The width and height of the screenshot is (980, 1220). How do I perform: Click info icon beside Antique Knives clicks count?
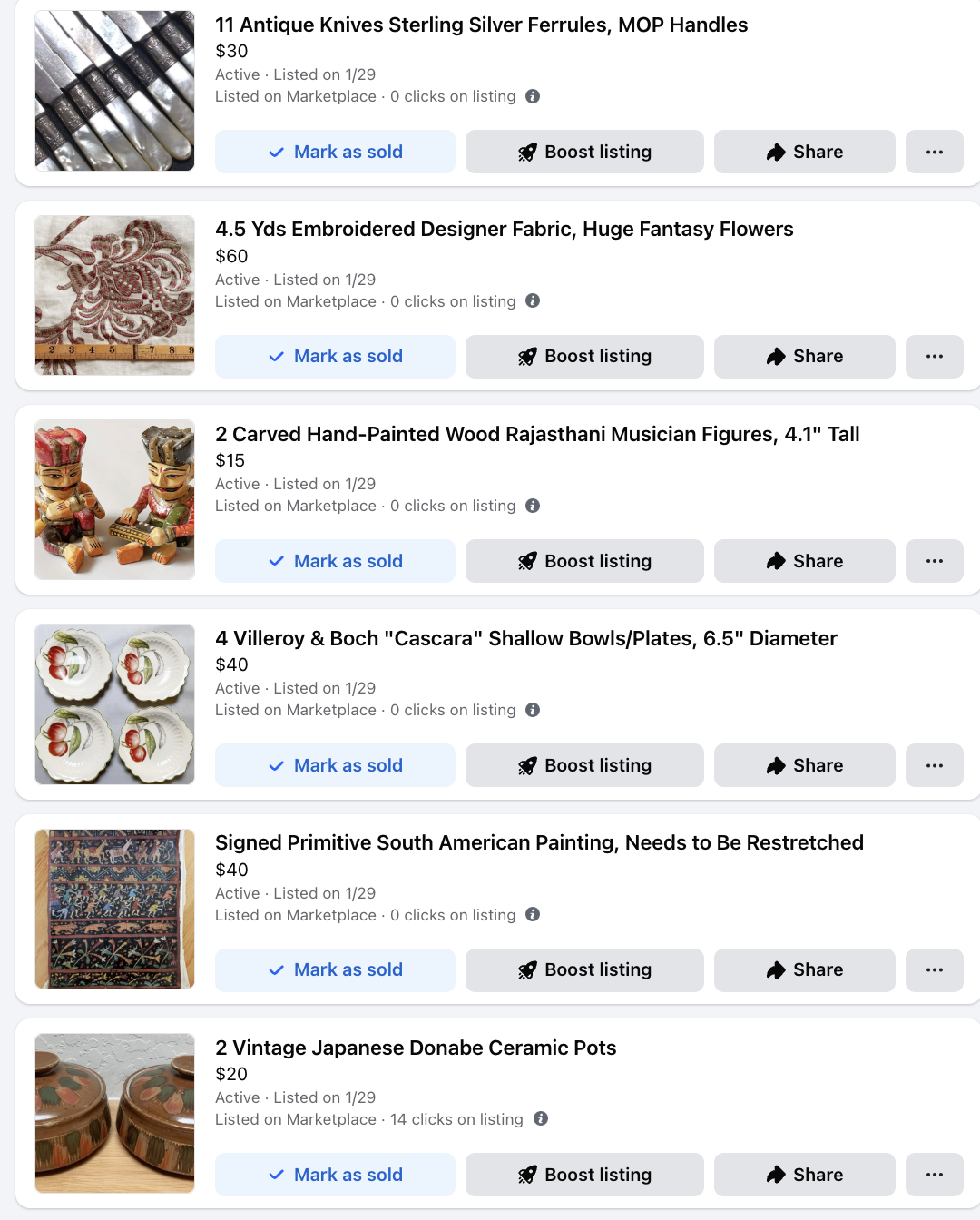coord(533,96)
